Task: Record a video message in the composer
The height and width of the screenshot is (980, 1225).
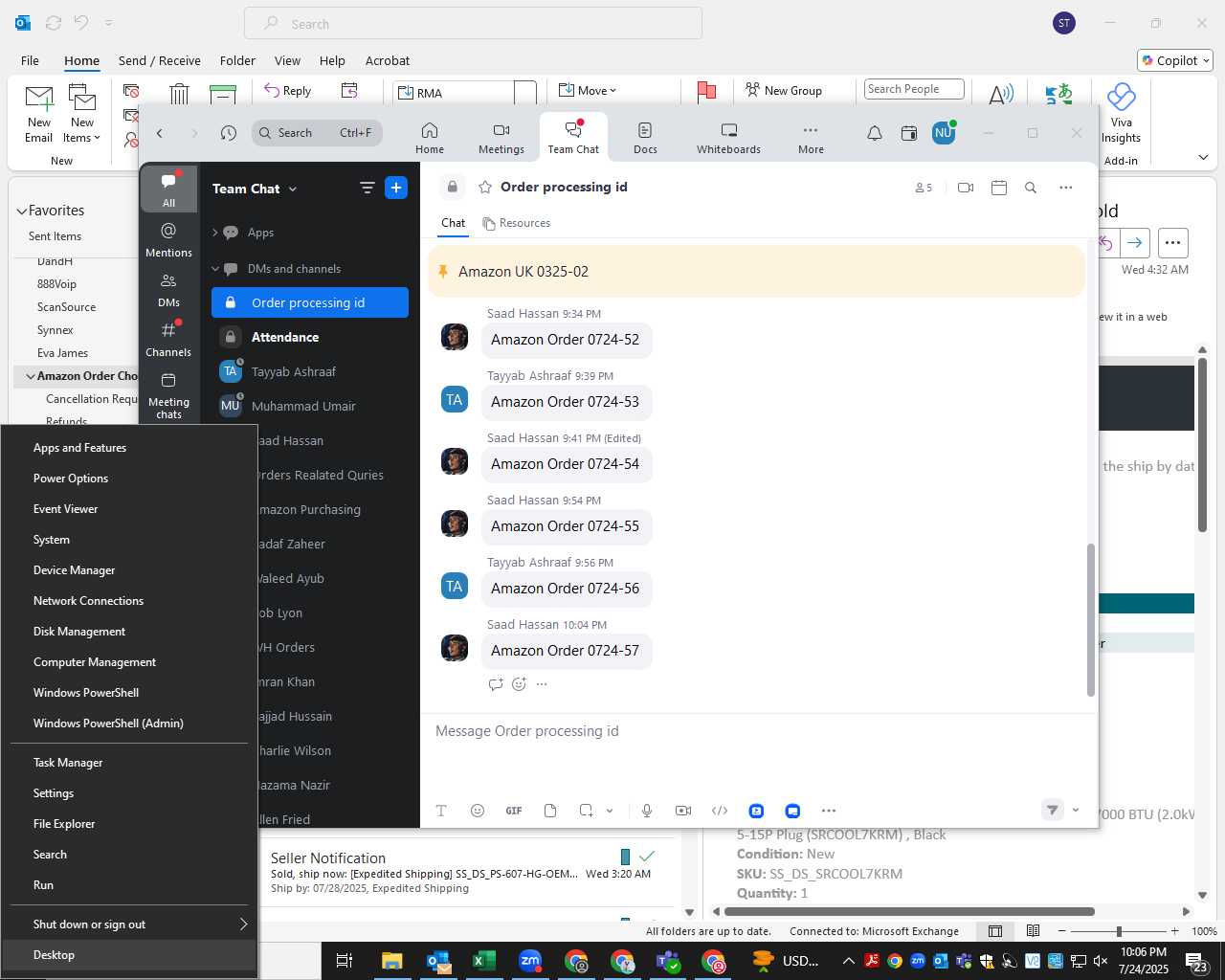Action: (x=683, y=811)
